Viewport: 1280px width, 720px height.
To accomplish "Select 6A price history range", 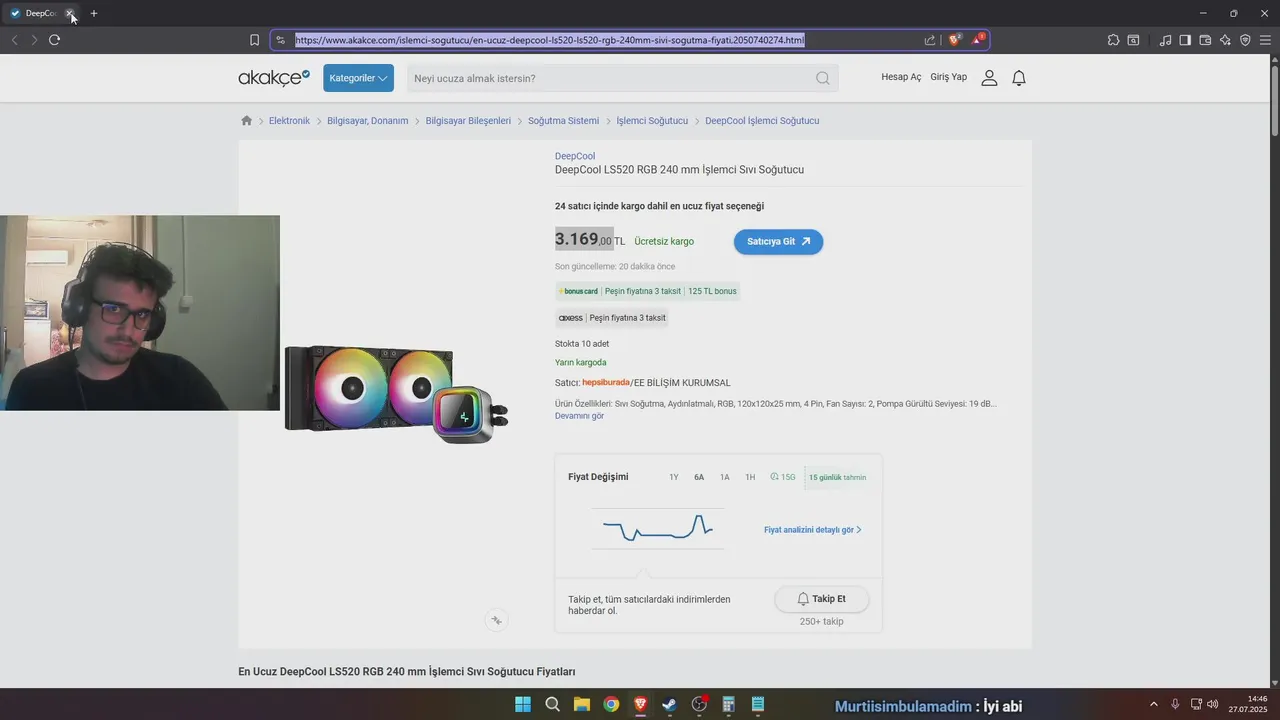I will coord(699,477).
